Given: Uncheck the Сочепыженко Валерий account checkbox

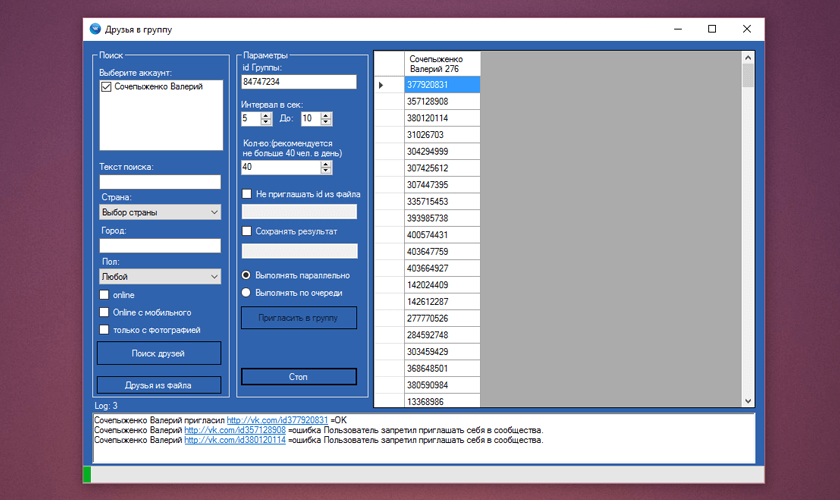Looking at the screenshot, I should pyautogui.click(x=106, y=87).
